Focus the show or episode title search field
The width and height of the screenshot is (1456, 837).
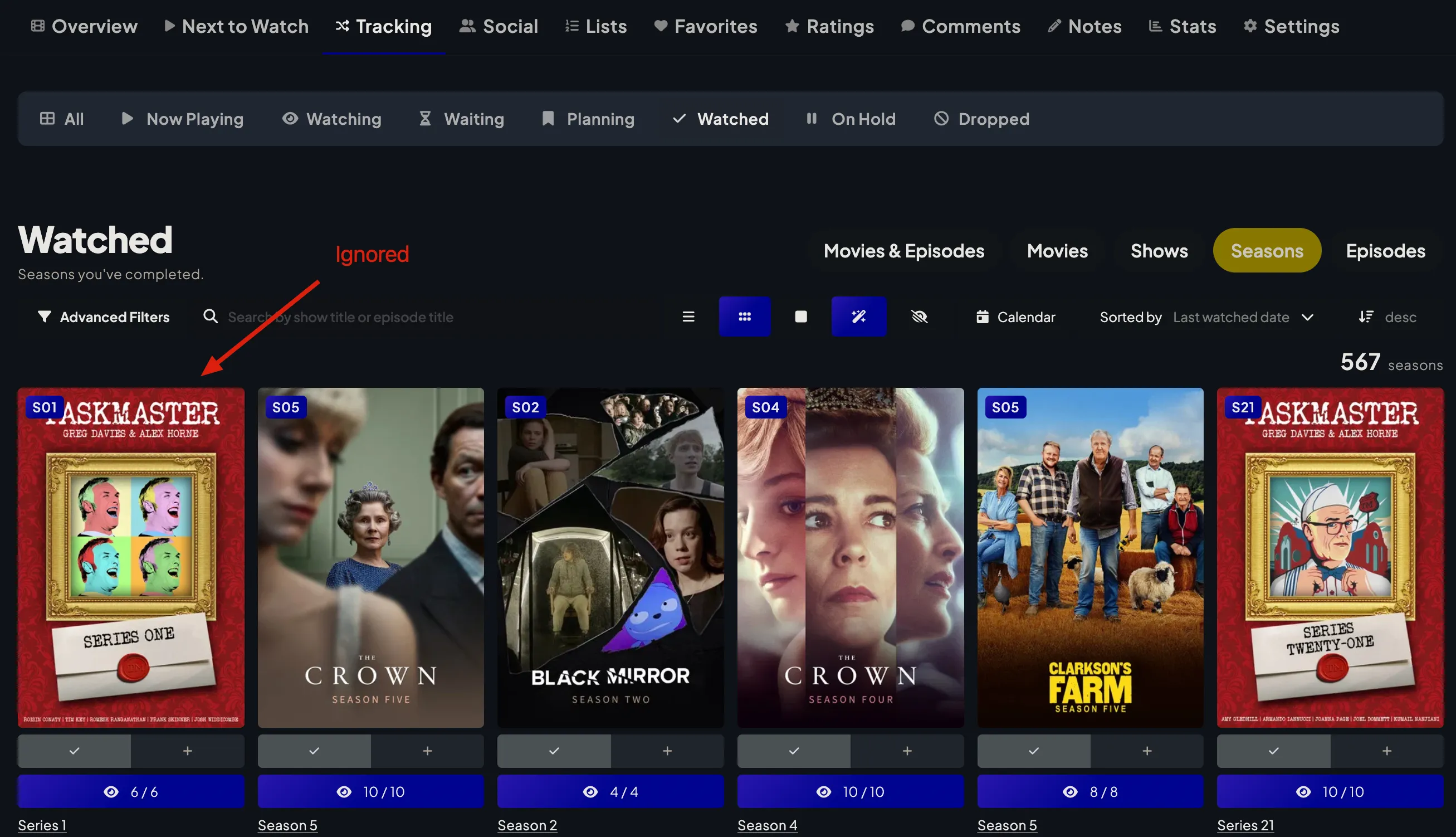[425, 317]
